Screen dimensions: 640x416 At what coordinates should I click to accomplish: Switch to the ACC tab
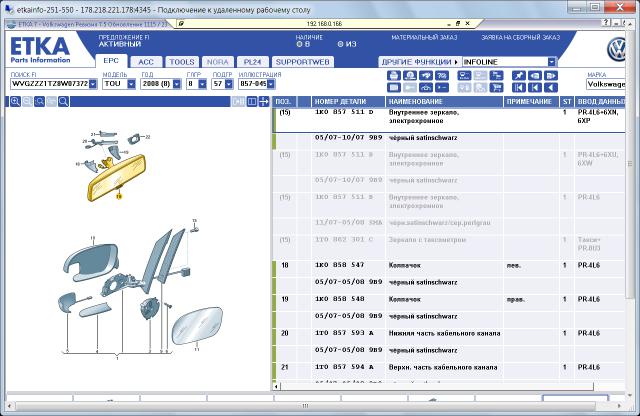(x=146, y=62)
